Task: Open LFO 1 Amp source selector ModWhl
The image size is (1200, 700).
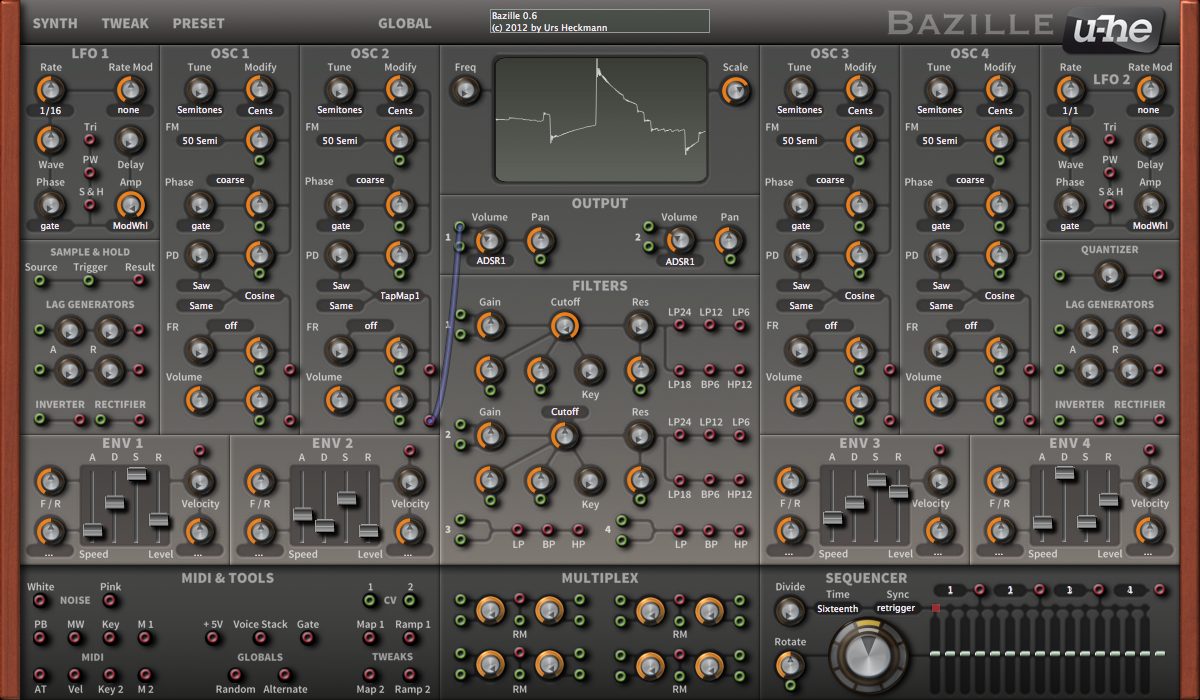Action: pos(130,226)
